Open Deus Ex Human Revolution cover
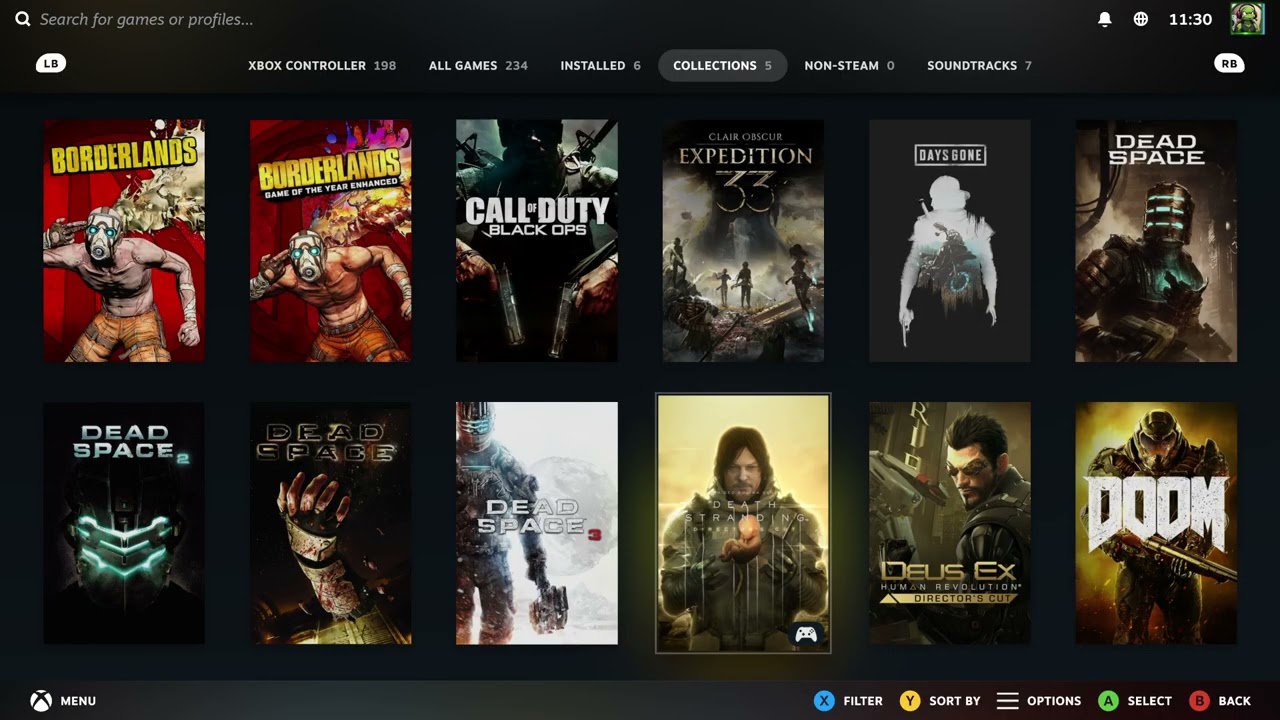Viewport: 1280px width, 720px height. [x=950, y=523]
